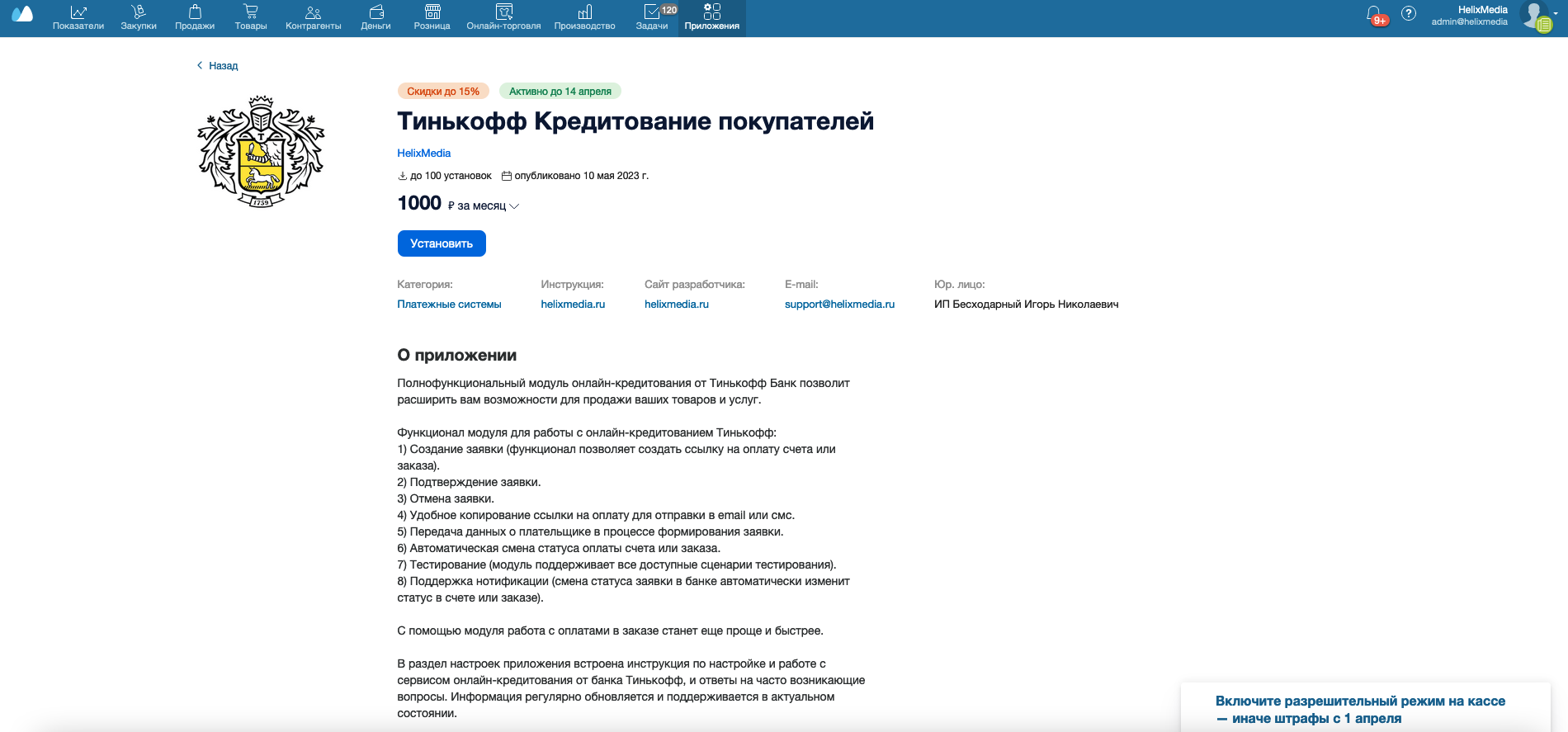1568x732 pixels.
Task: Click the user avatar picture
Action: (1534, 15)
